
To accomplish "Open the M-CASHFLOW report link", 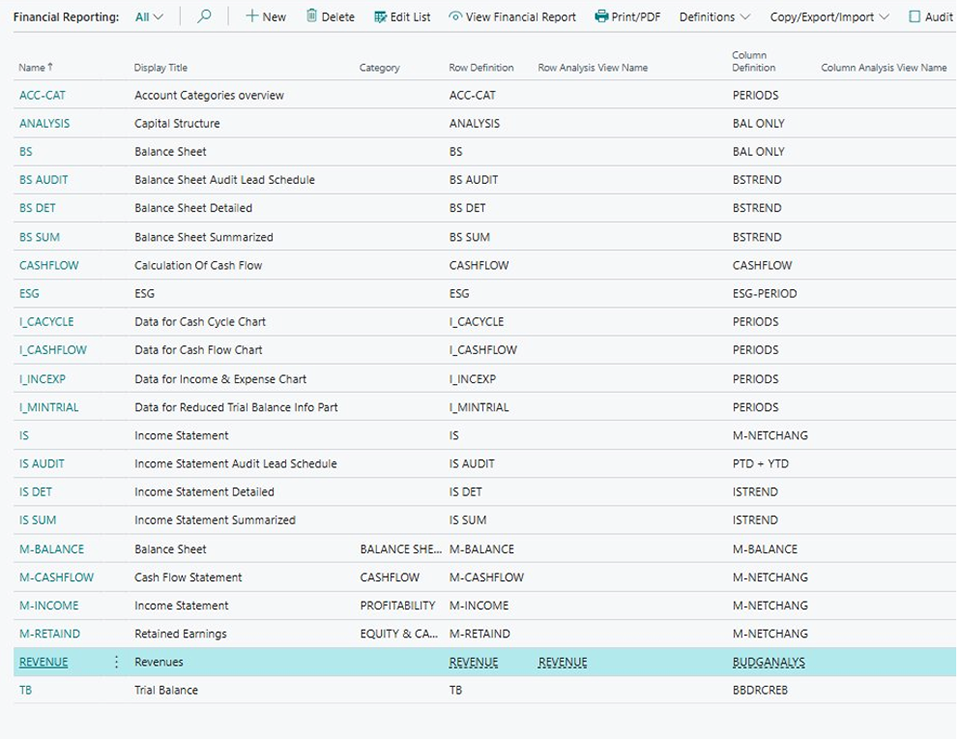I will [56, 578].
